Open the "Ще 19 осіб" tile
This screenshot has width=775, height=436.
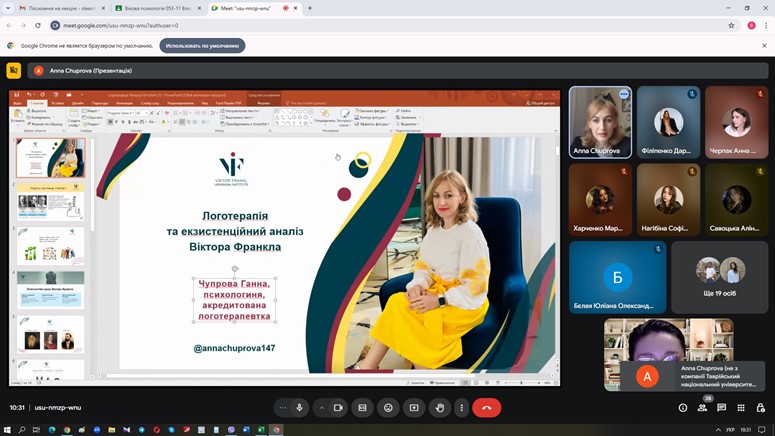(720, 277)
